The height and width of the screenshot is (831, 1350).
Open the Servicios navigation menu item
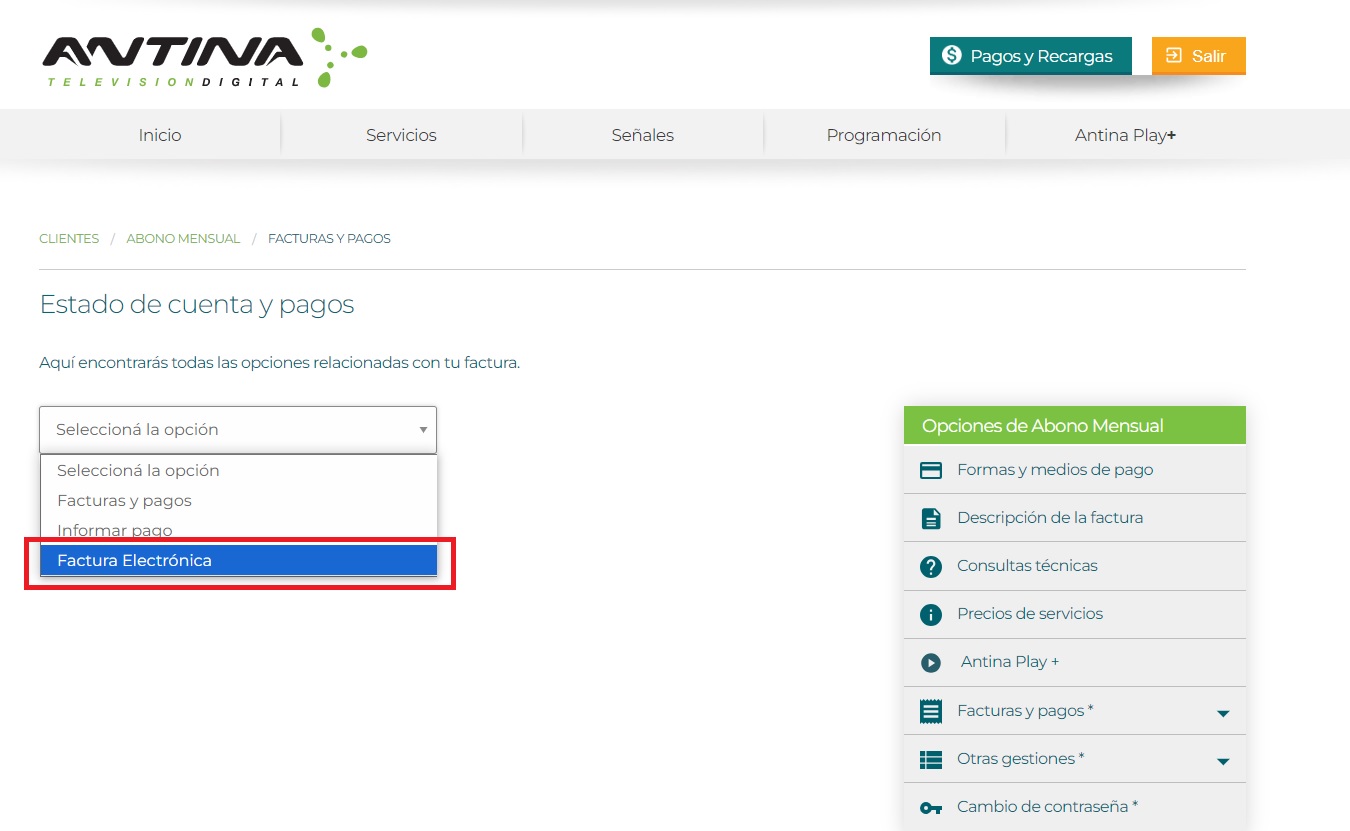[x=401, y=135]
